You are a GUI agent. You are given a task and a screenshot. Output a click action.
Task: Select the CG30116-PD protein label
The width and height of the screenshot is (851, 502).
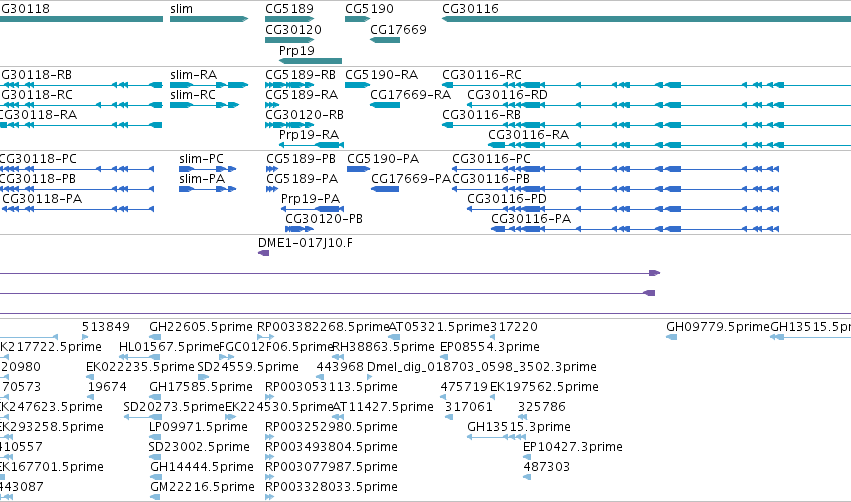507,199
